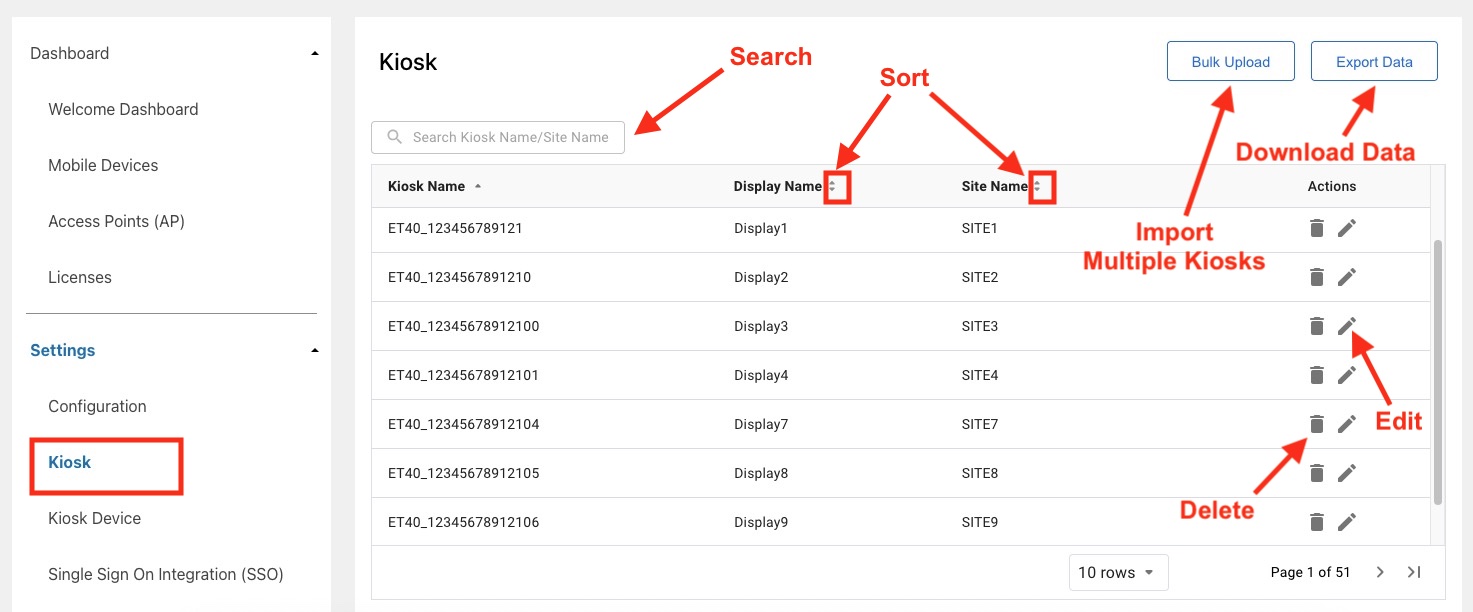Sort table by Display Name

pyautogui.click(x=832, y=186)
